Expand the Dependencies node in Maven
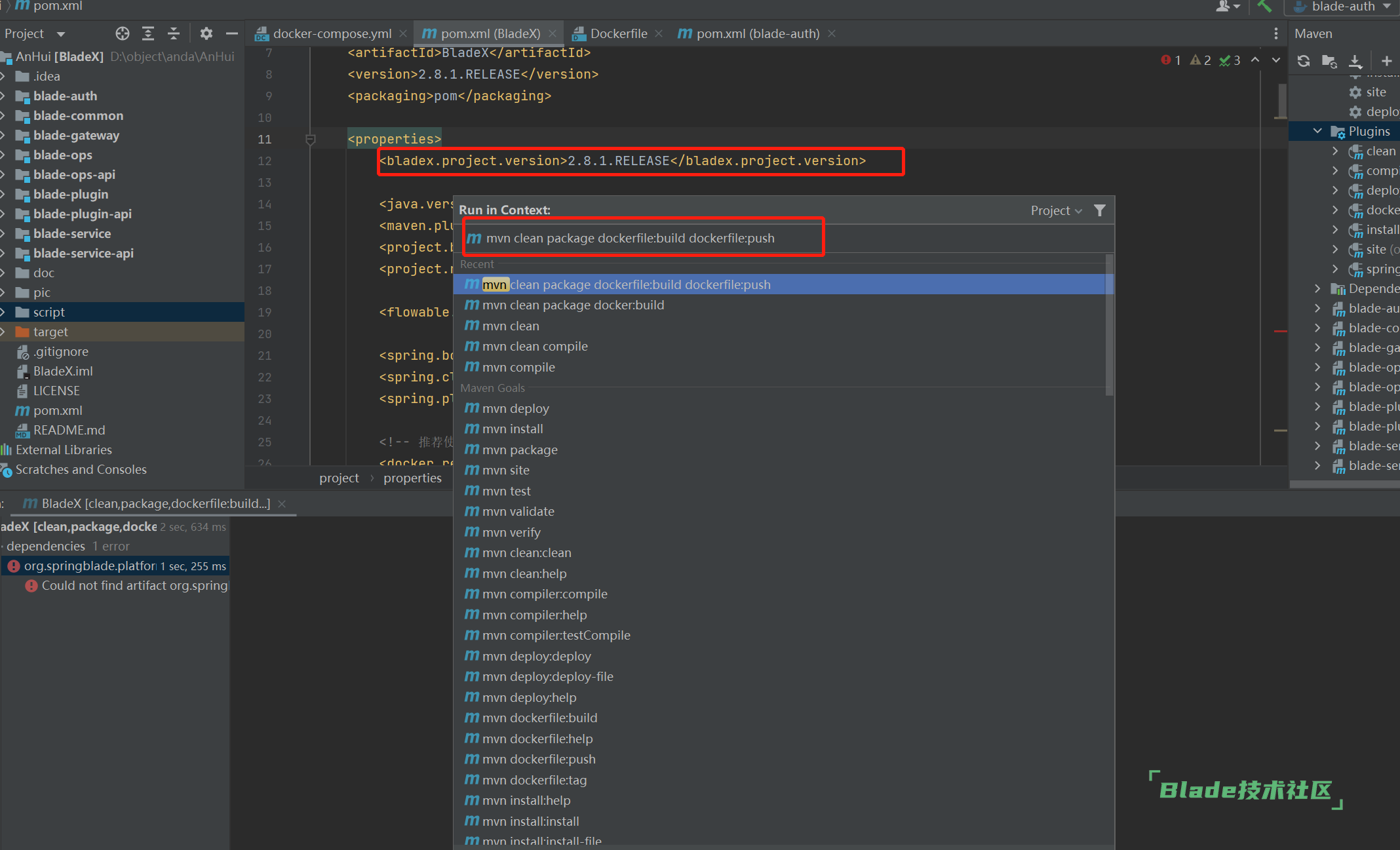This screenshot has height=850, width=1400. (1317, 288)
